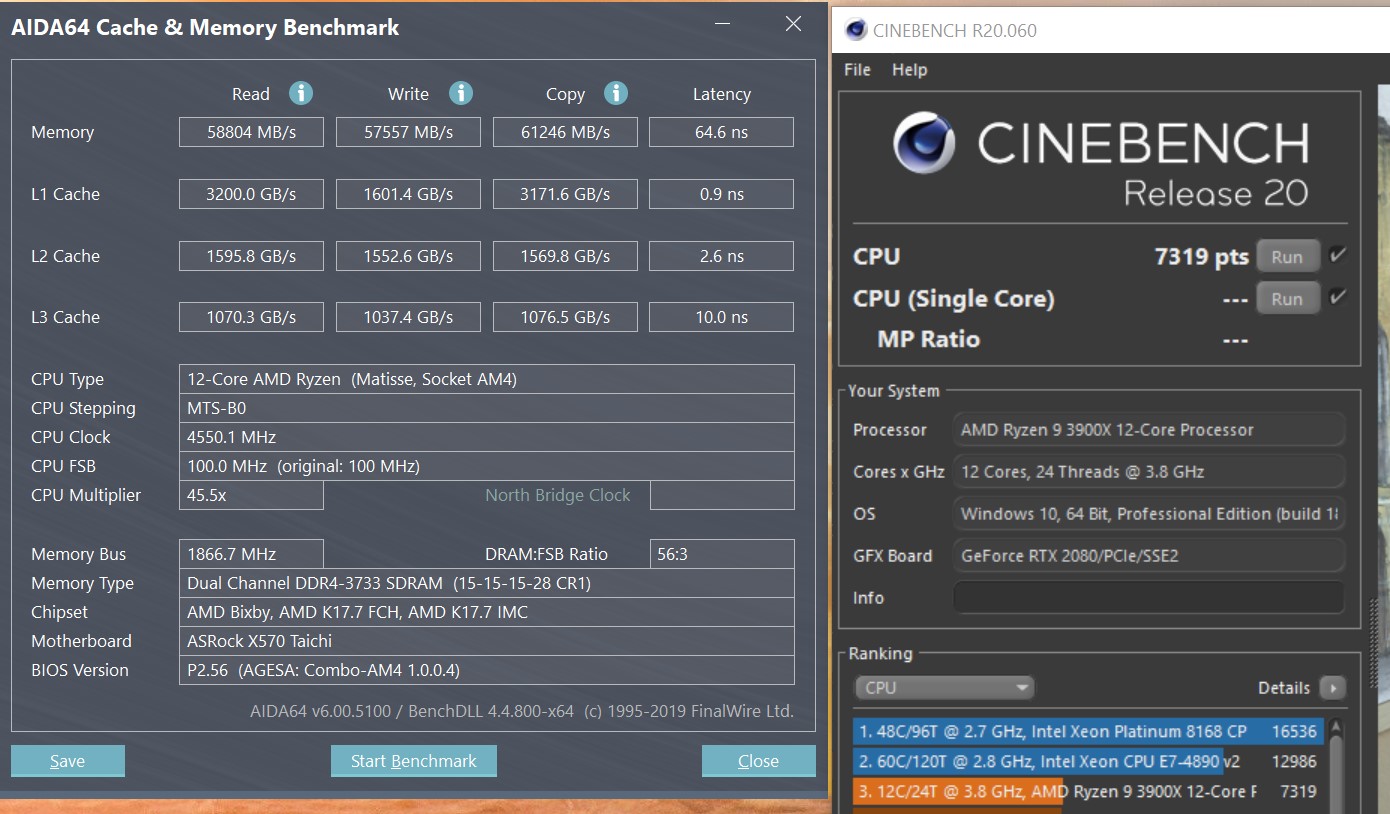
Task: Click Memory Type DDR4-3733 SDRAM field
Action: click(x=487, y=583)
